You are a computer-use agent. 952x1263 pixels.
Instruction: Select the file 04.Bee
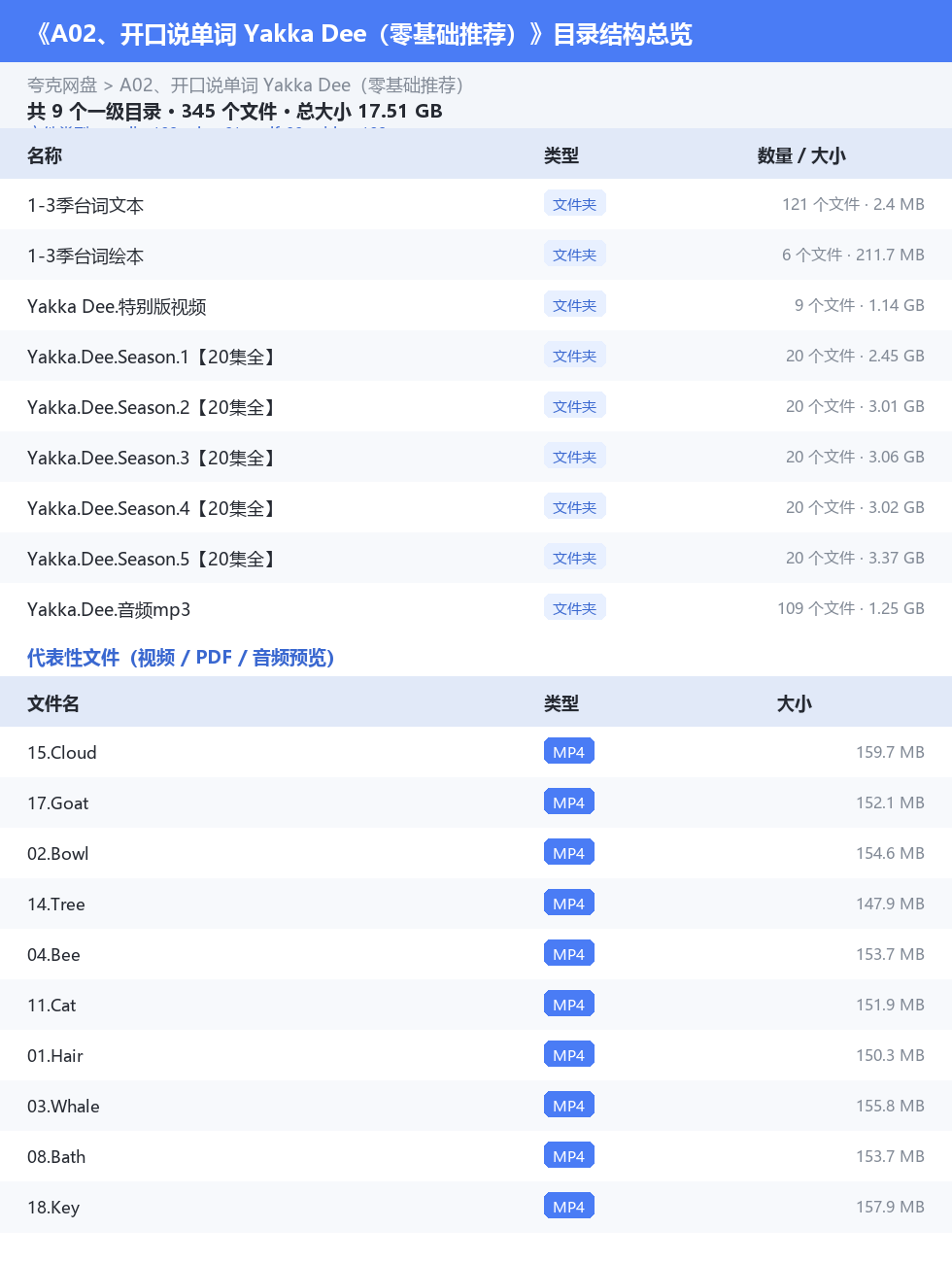54,955
